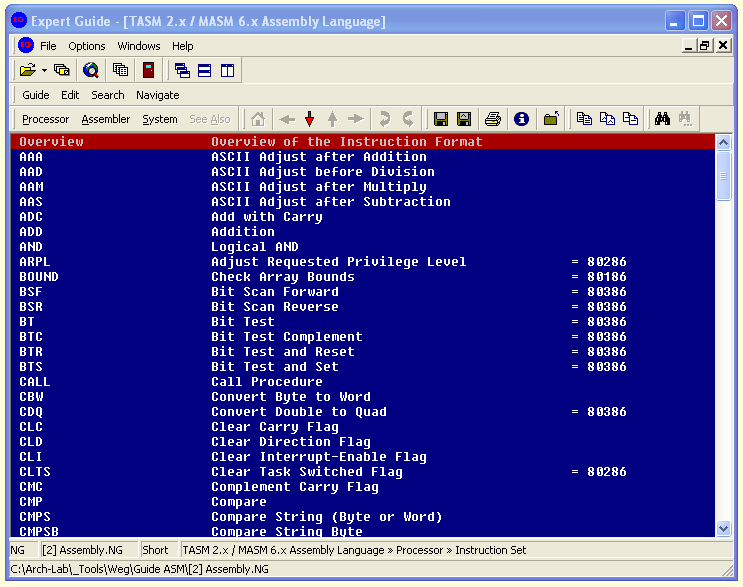This screenshot has width=743, height=587.
Task: Select the highlighted Overview entry
Action: [x=362, y=141]
